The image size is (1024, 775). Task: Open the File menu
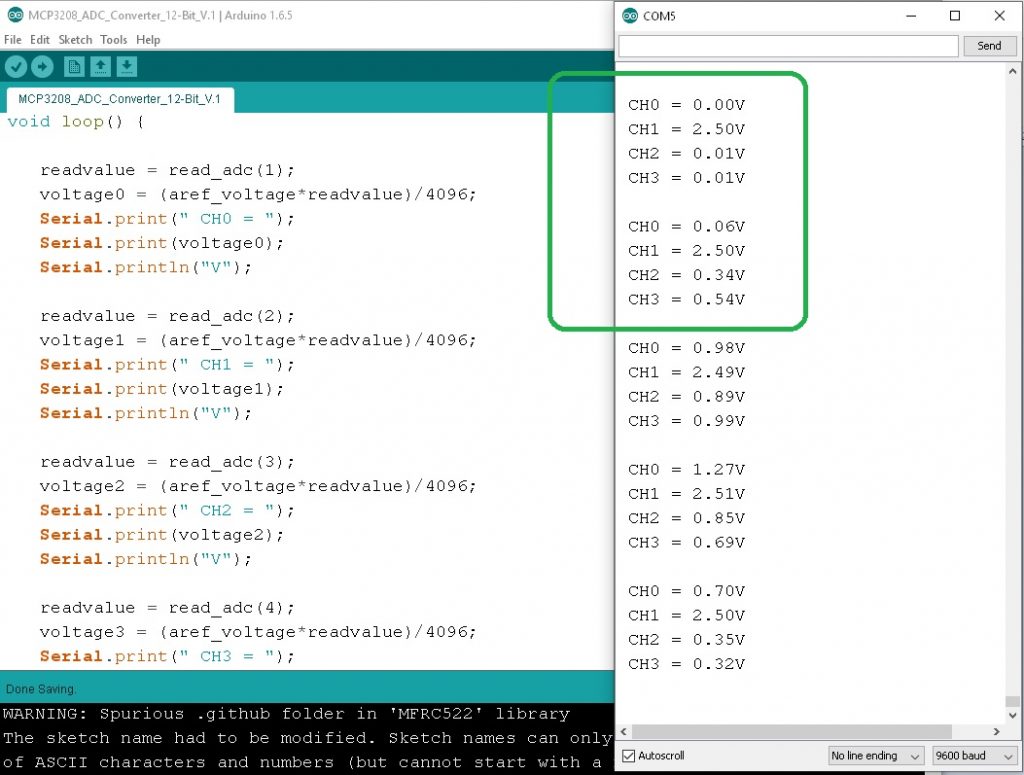click(x=12, y=40)
